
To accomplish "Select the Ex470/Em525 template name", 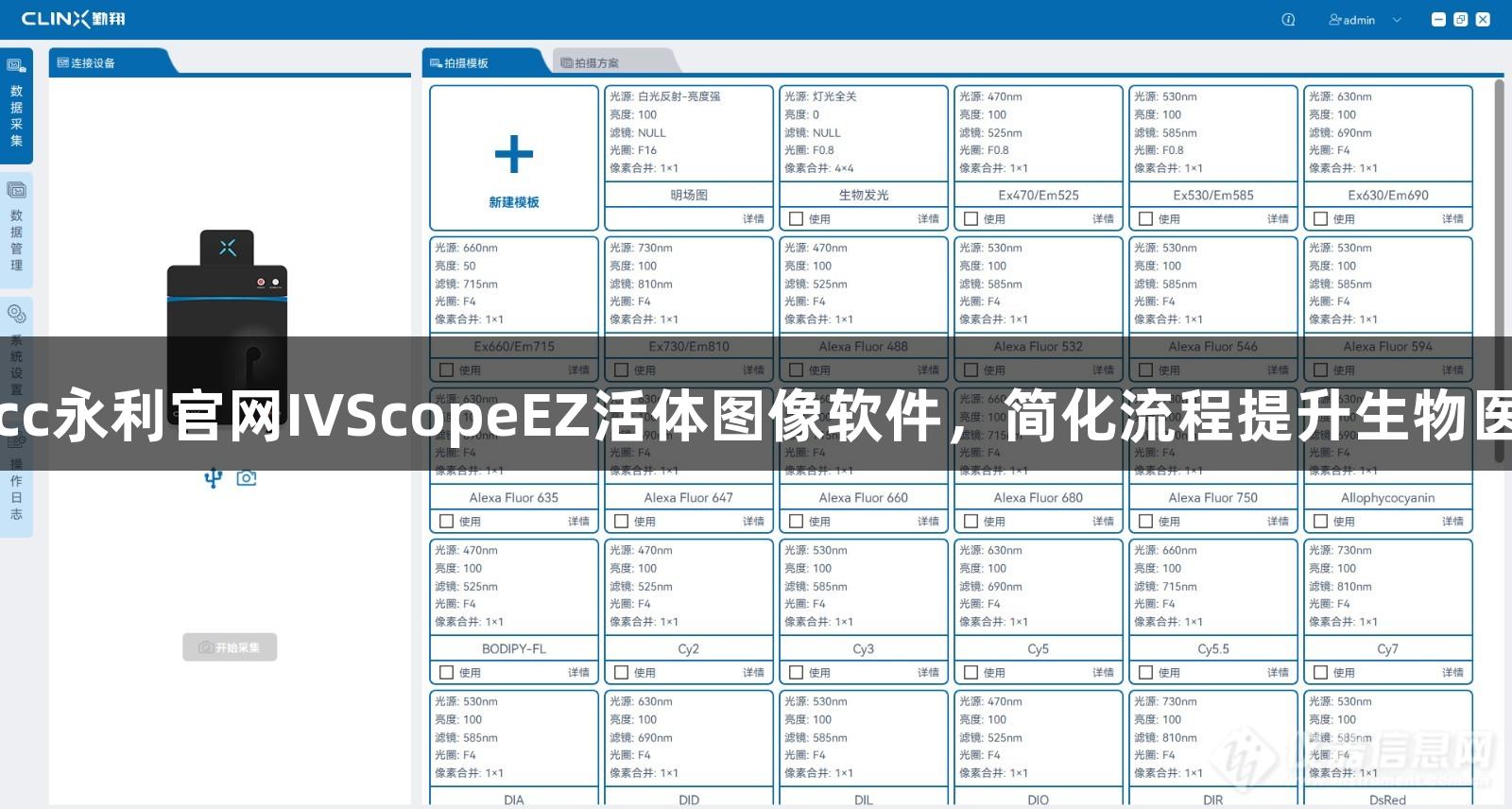I will point(1039,196).
